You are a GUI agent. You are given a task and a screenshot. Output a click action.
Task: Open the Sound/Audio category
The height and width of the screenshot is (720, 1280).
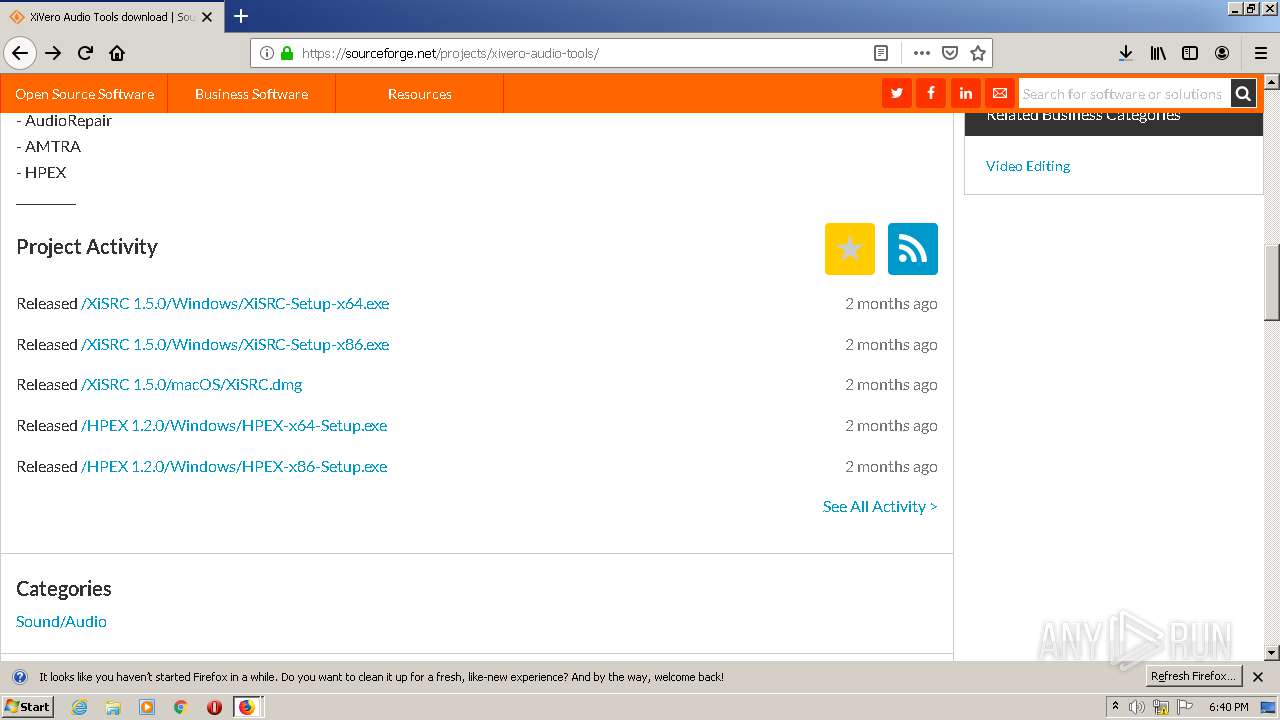[61, 622]
